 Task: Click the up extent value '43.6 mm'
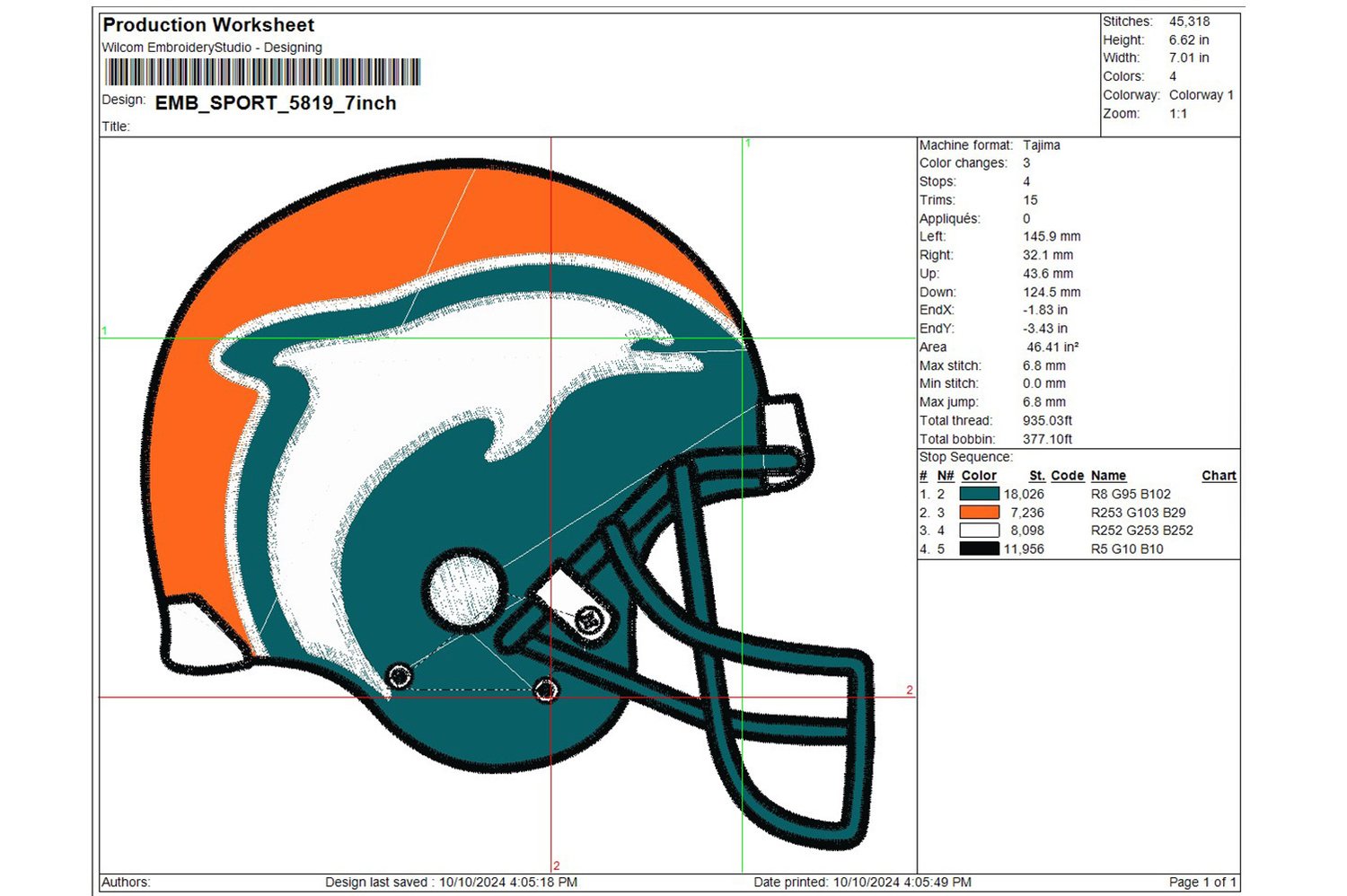coord(1048,274)
